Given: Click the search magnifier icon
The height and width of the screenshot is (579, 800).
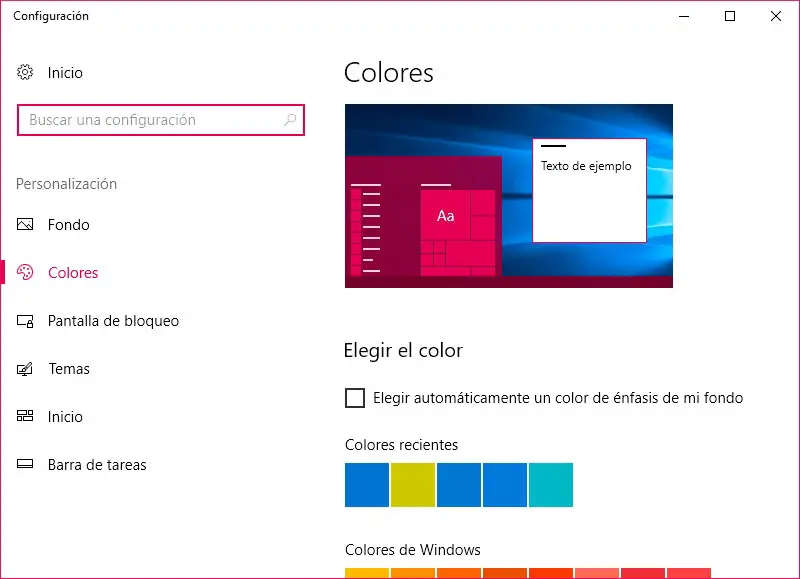Looking at the screenshot, I should tap(290, 120).
